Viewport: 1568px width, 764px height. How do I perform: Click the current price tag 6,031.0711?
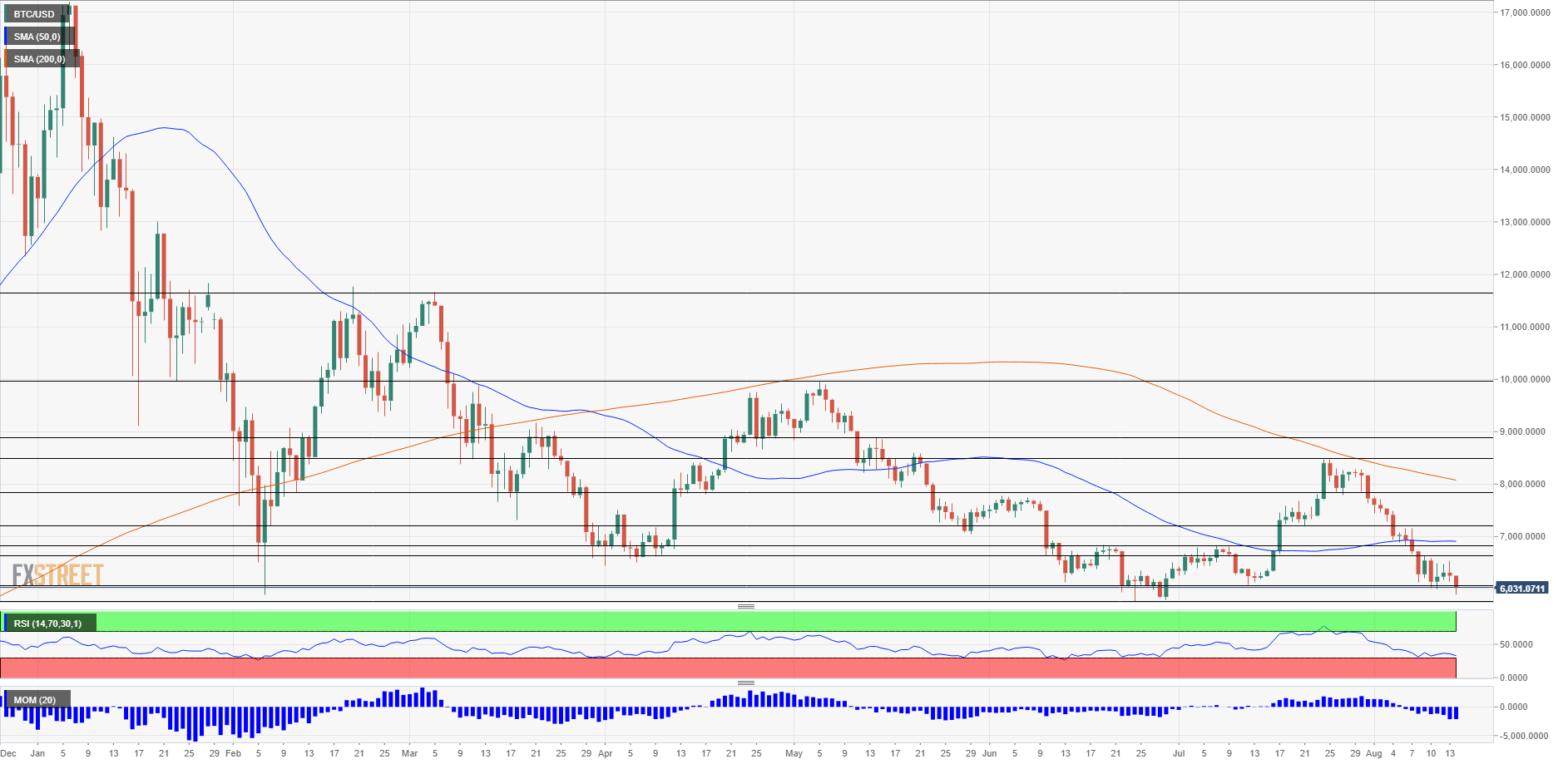[1521, 589]
